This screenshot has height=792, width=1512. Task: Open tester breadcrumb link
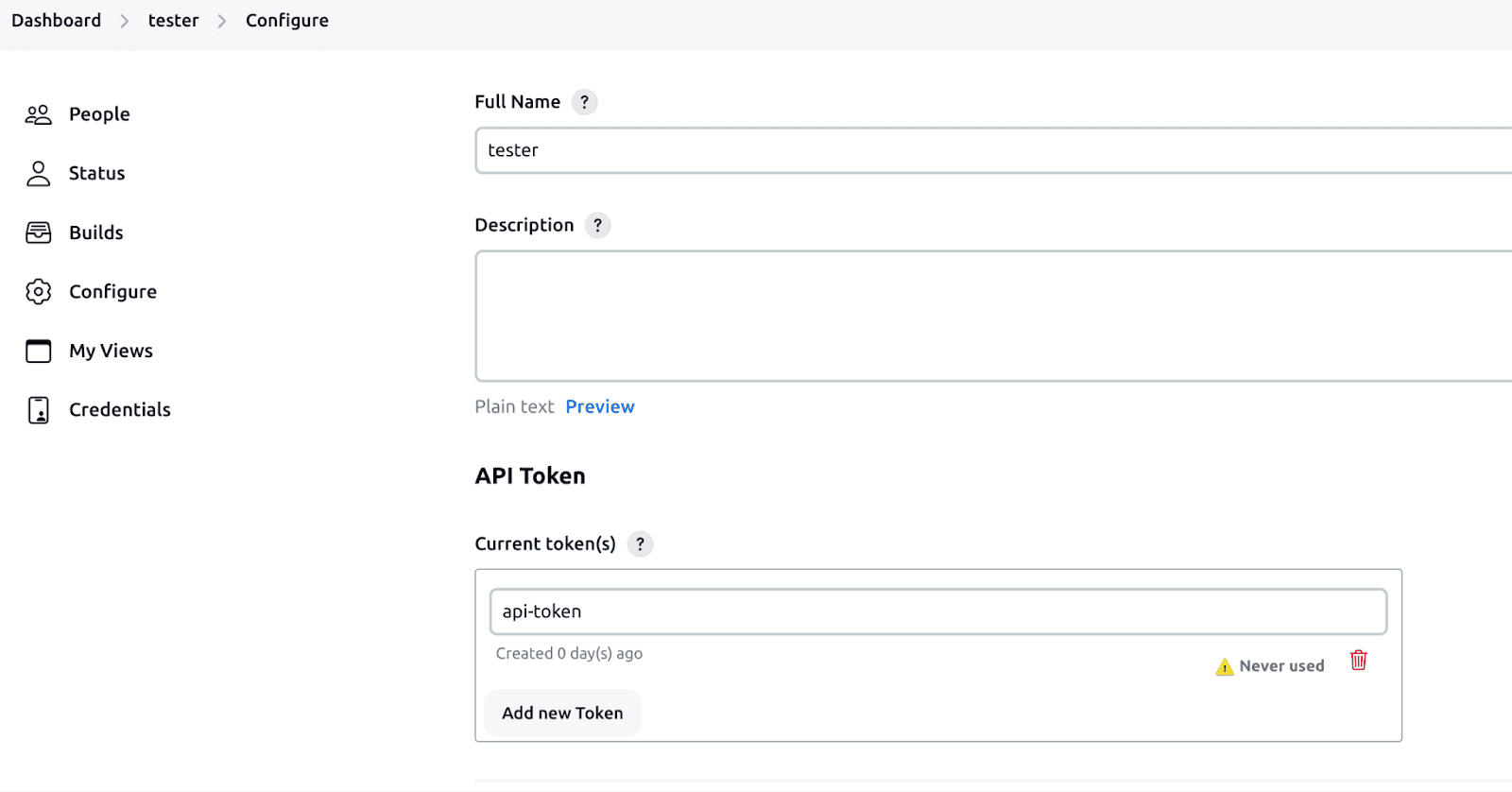pyautogui.click(x=173, y=21)
